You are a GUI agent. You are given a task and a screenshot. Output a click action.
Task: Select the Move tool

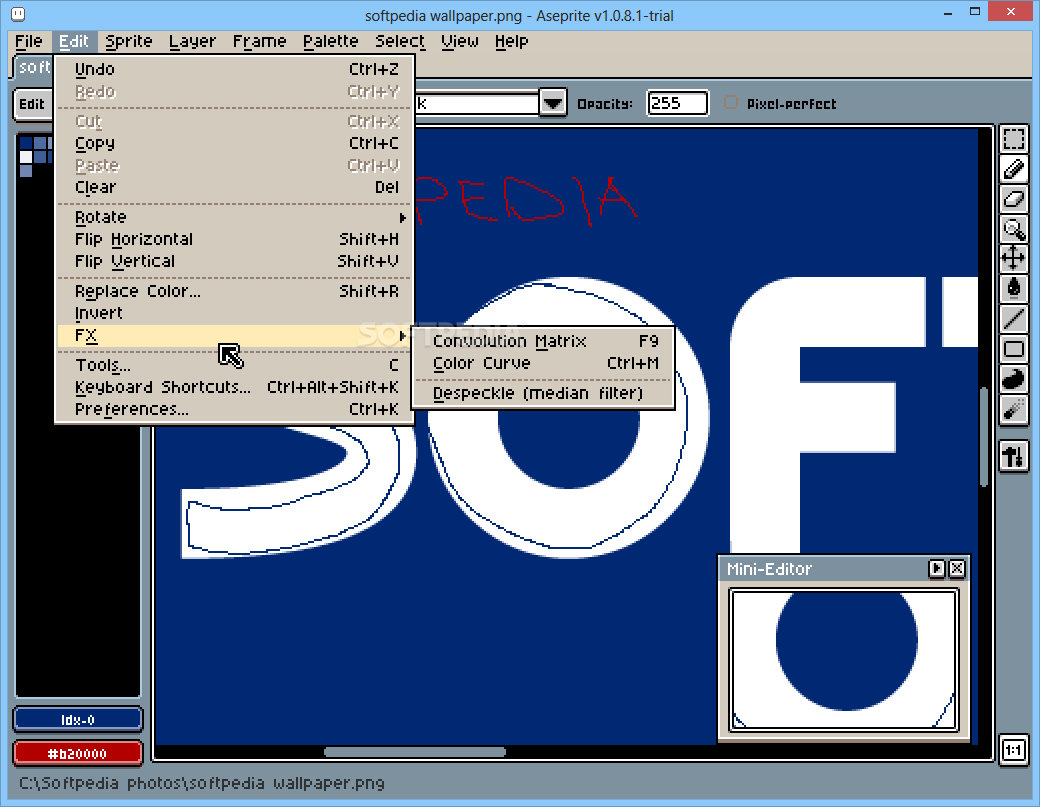tap(1013, 257)
